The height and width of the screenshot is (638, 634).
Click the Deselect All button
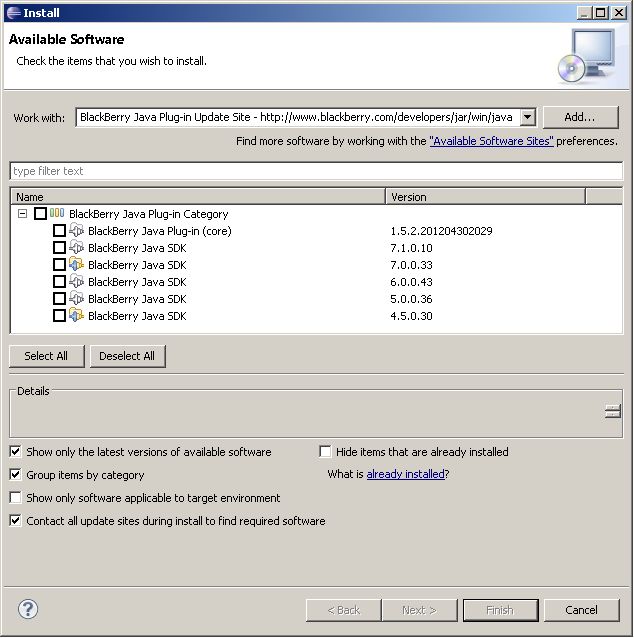point(127,356)
